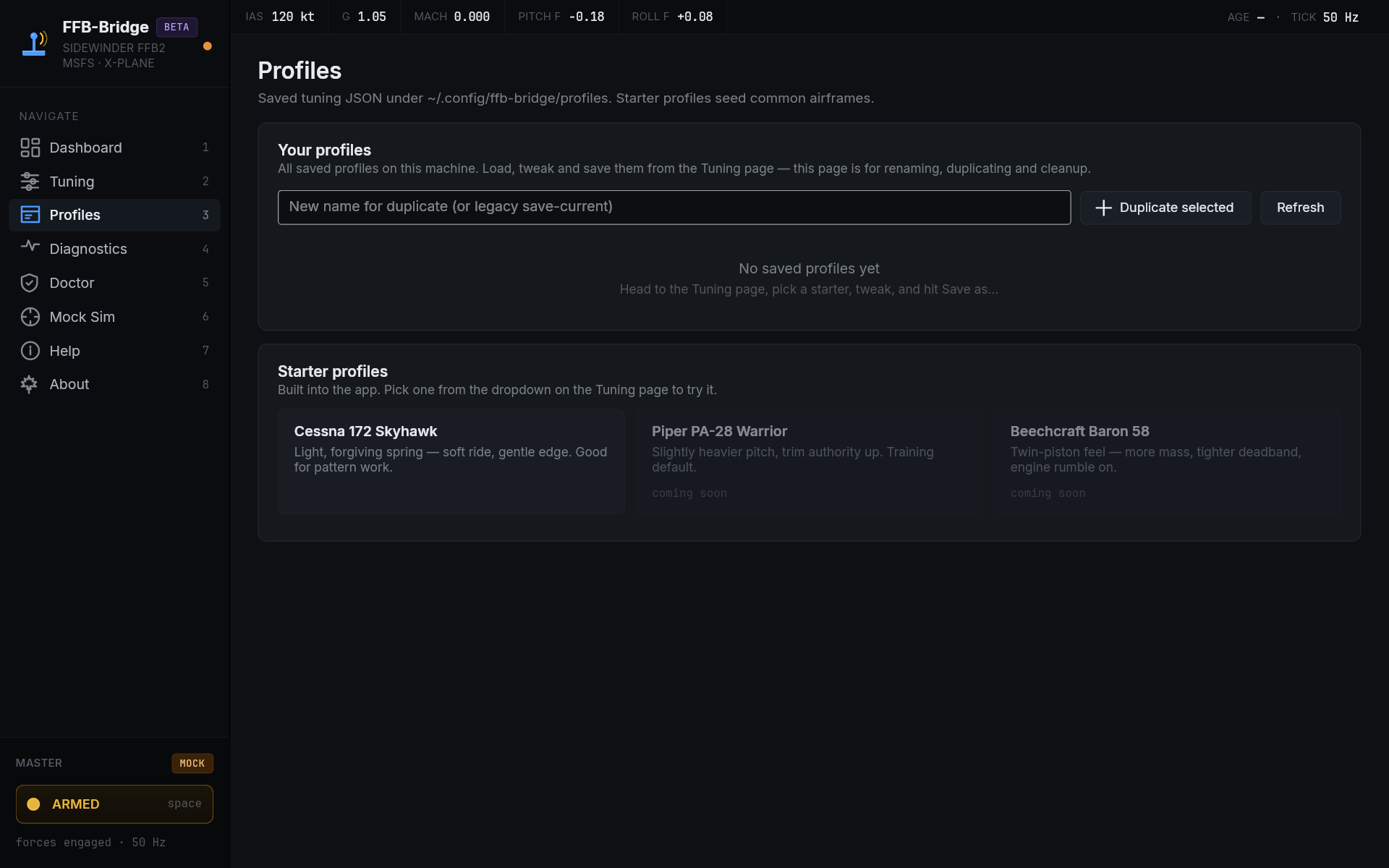Image resolution: width=1389 pixels, height=868 pixels.
Task: Click the FFB-Bridge joystick logo
Action: pyautogui.click(x=35, y=43)
